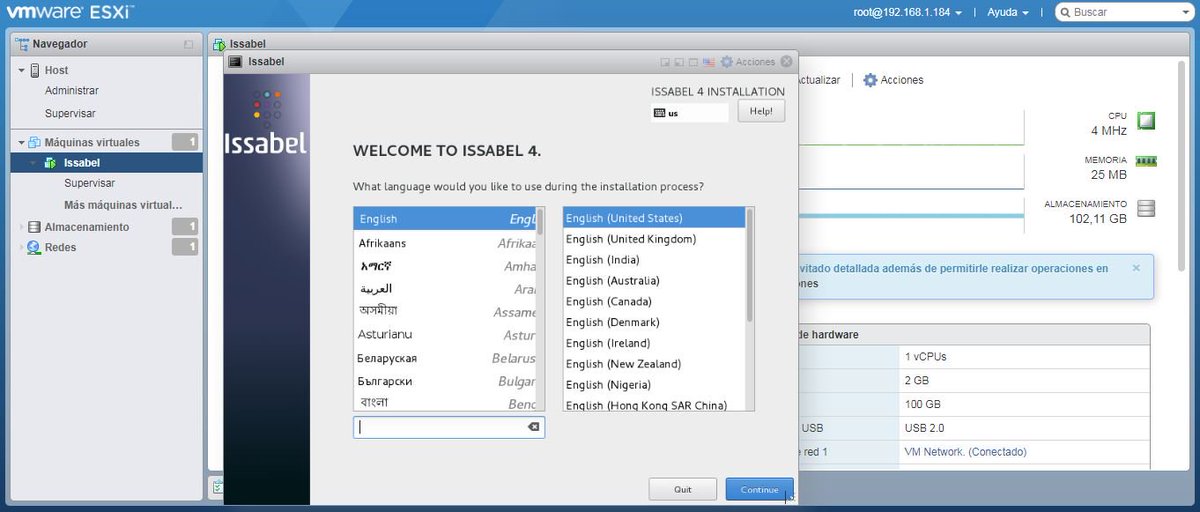The width and height of the screenshot is (1200, 512).
Task: Select Български in the language list
Action: click(444, 381)
